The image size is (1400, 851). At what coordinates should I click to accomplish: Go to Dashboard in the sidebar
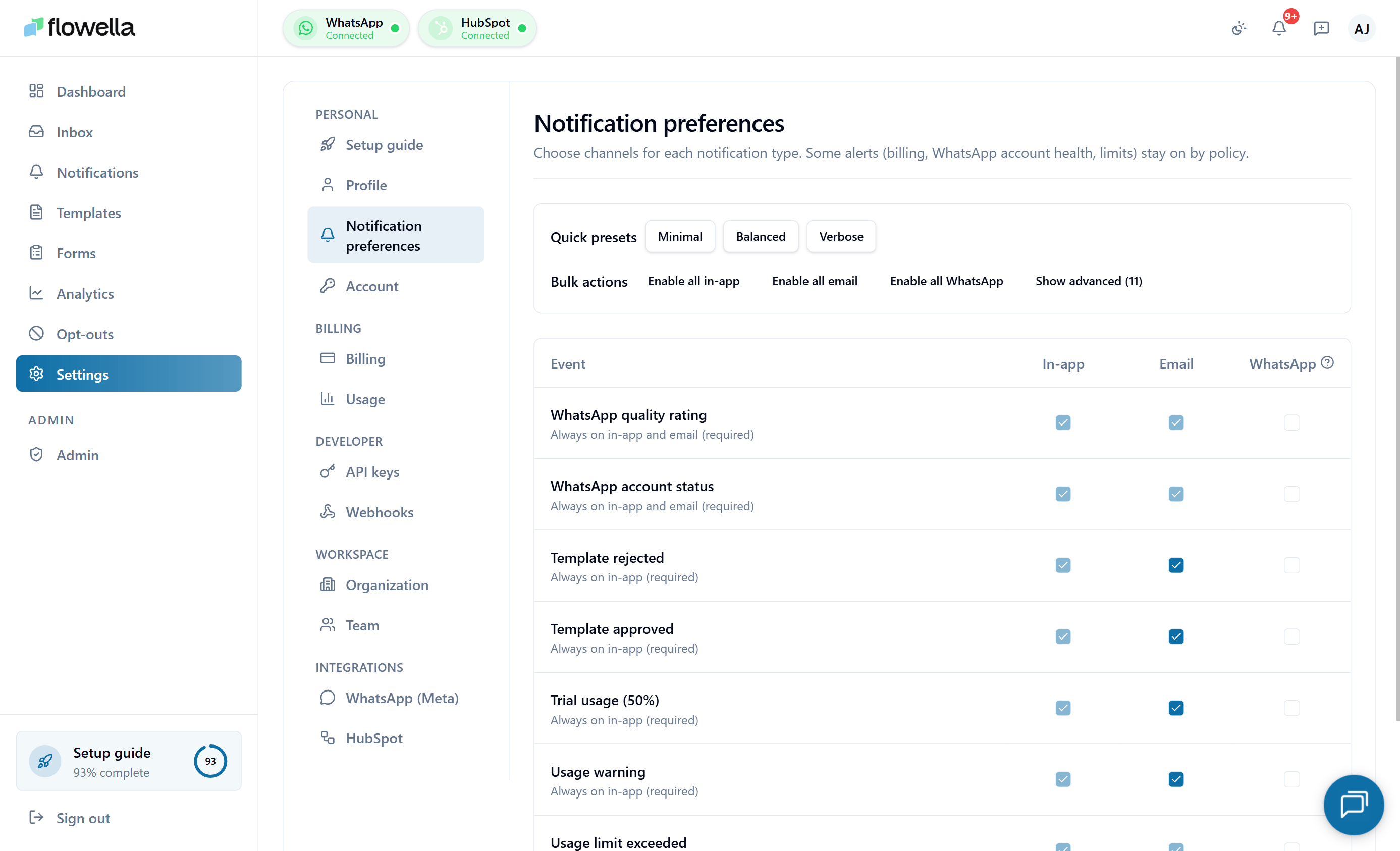(x=128, y=91)
